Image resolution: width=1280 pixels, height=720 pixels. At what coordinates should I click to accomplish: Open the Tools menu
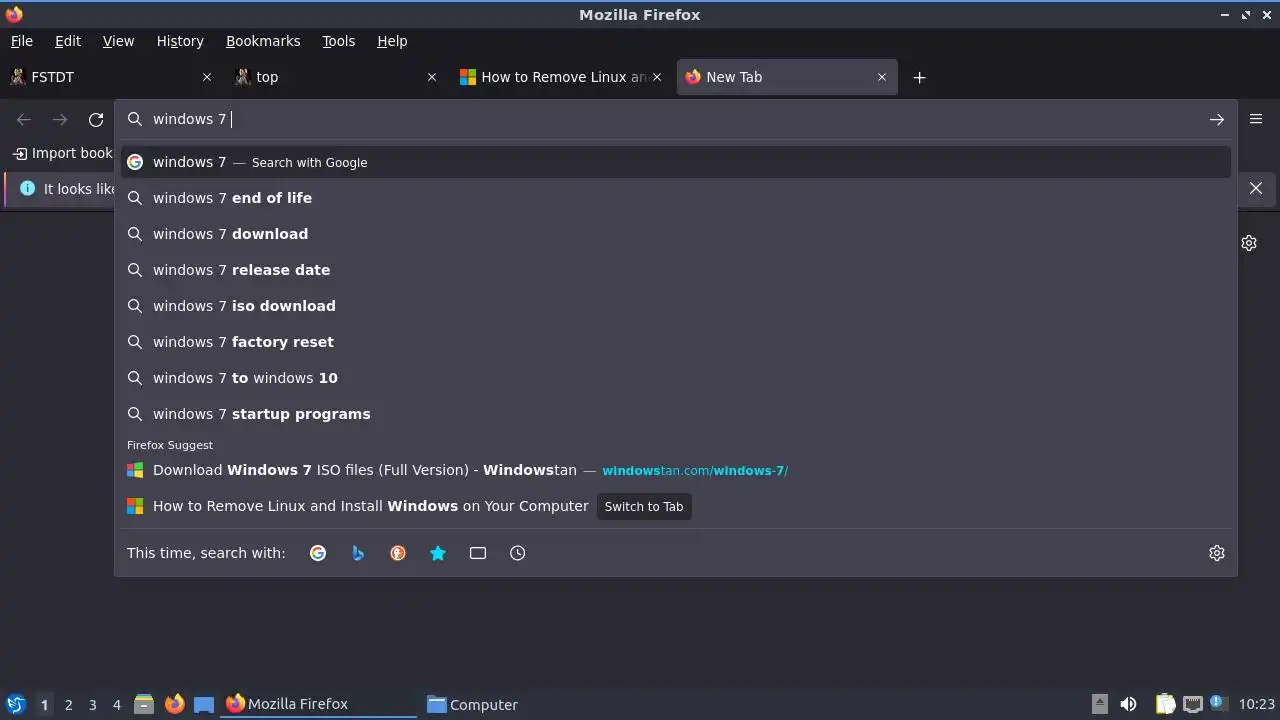point(339,41)
